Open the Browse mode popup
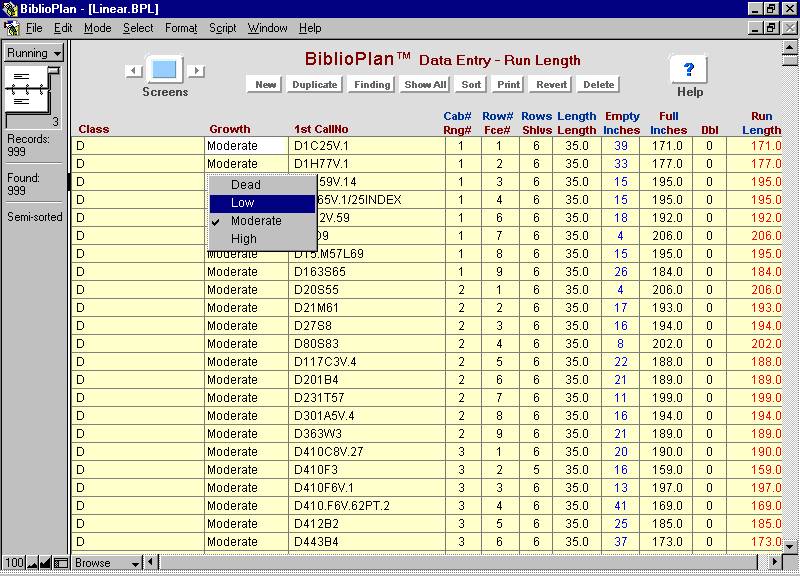This screenshot has width=800, height=576. tap(107, 563)
